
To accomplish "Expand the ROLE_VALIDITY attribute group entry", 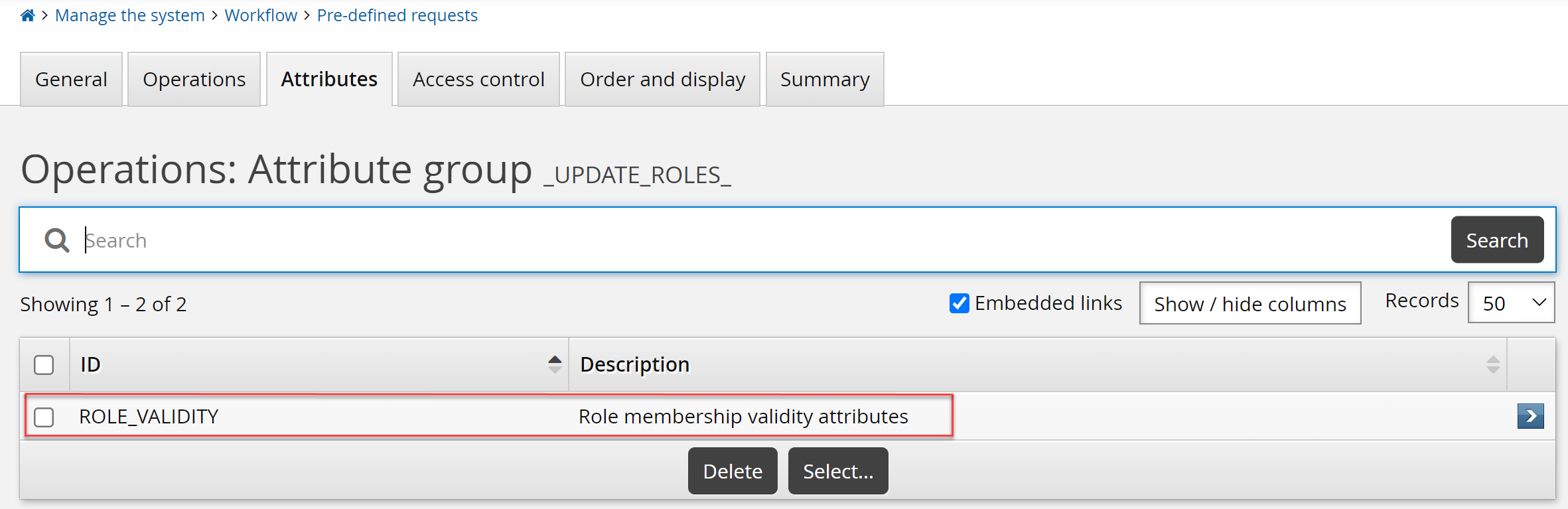I will click(x=1530, y=416).
